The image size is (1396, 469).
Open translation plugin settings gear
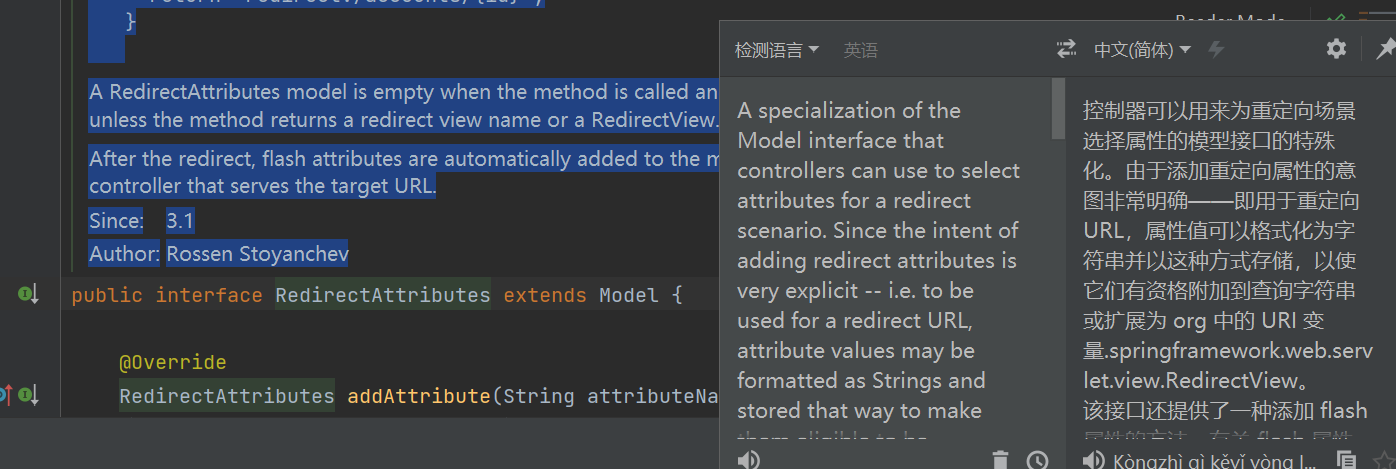point(1336,49)
